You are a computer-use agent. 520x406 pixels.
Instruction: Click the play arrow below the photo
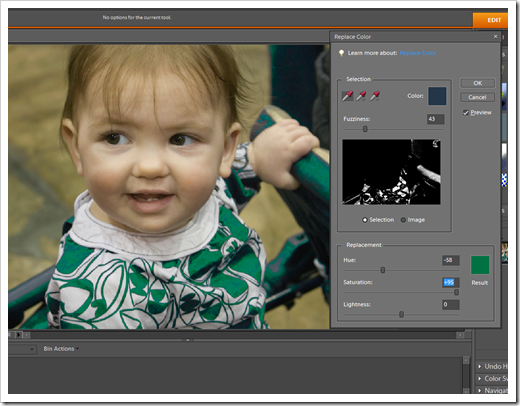(x=19, y=334)
